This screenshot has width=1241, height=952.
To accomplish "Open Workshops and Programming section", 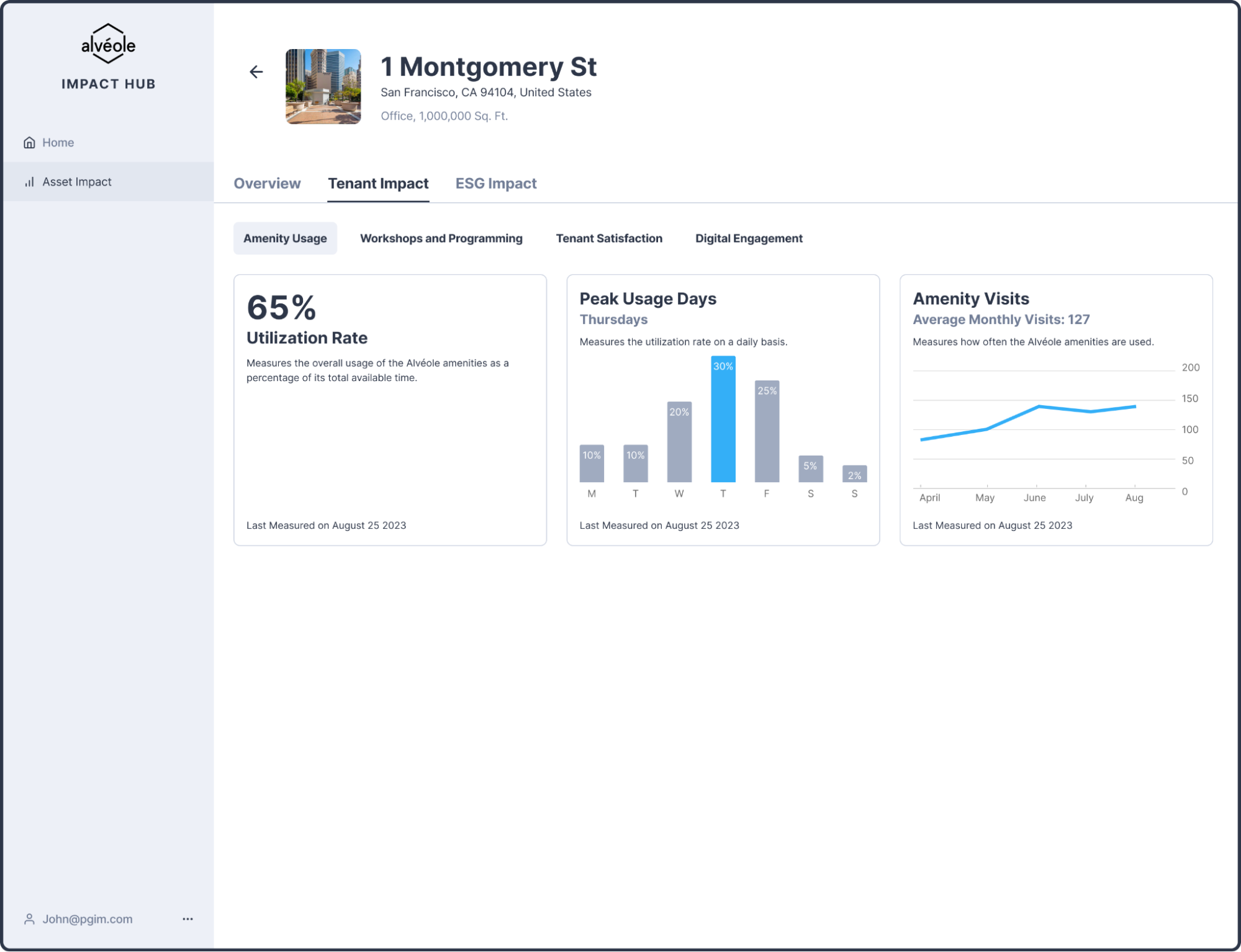I will click(x=441, y=238).
